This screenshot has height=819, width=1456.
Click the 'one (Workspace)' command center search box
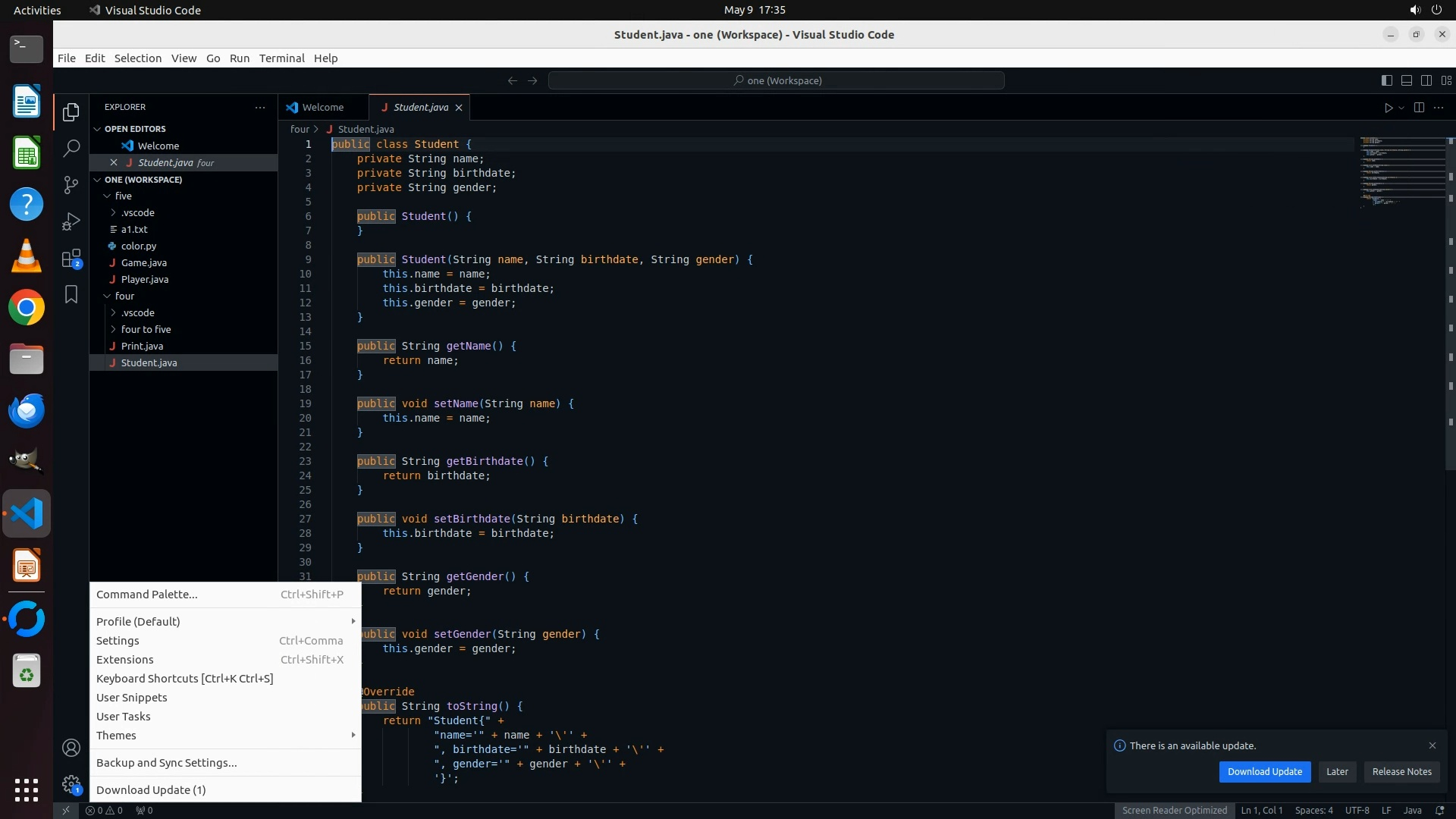tap(777, 80)
